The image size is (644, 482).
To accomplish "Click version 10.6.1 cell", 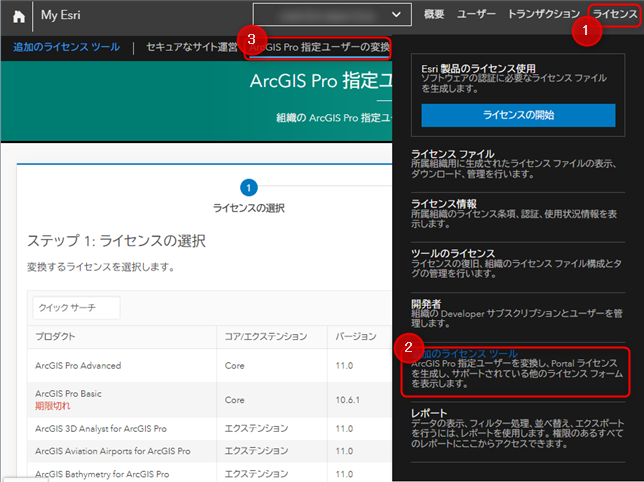I will tap(347, 400).
